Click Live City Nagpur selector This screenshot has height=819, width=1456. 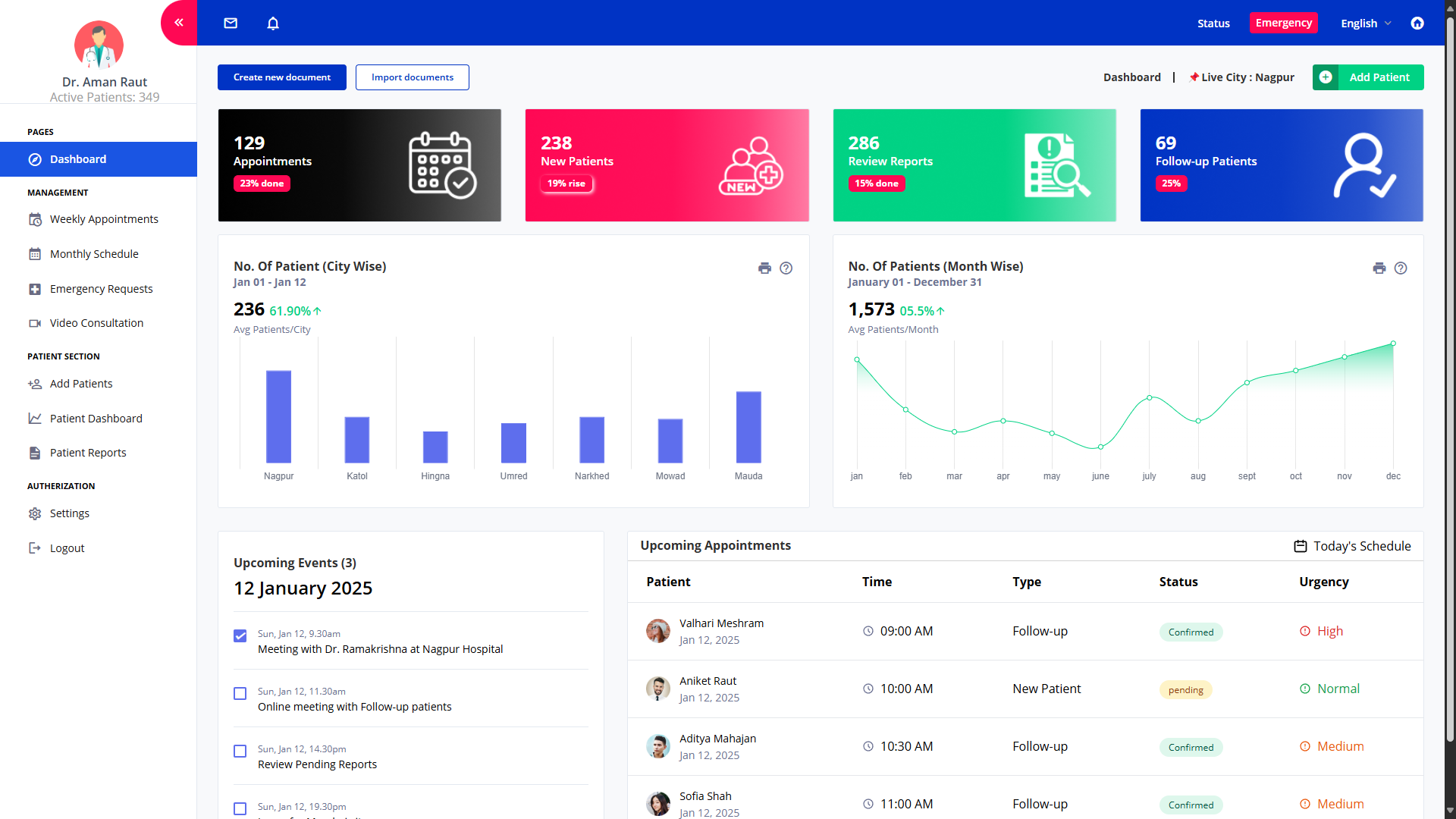pyautogui.click(x=1241, y=77)
